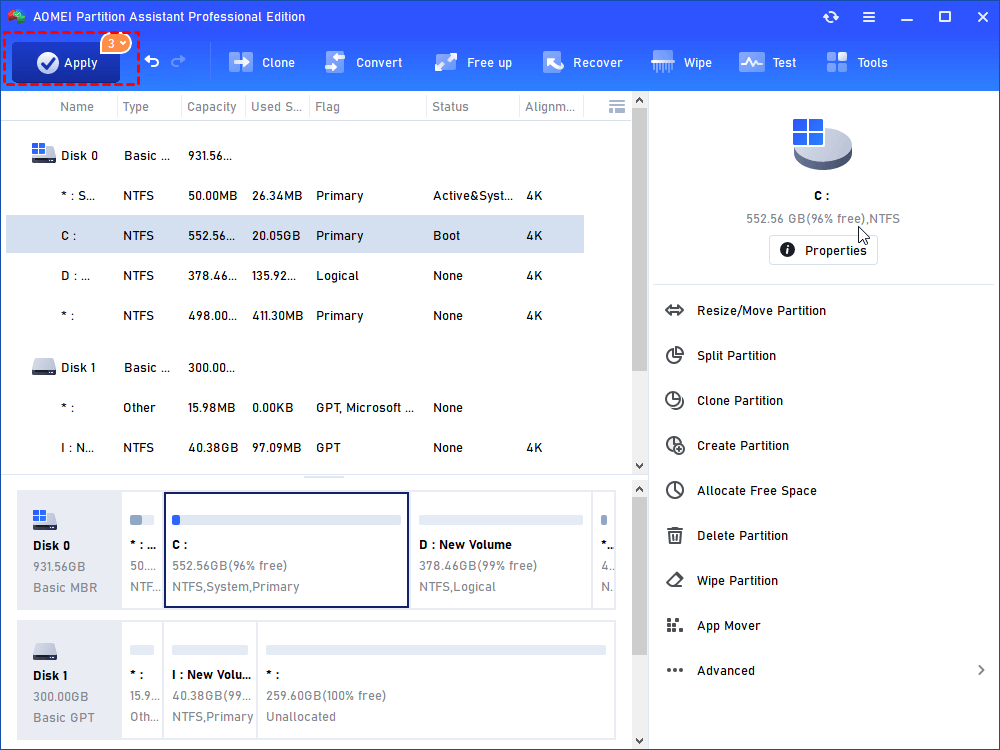Select Disk 1 block in disk map

click(x=70, y=680)
